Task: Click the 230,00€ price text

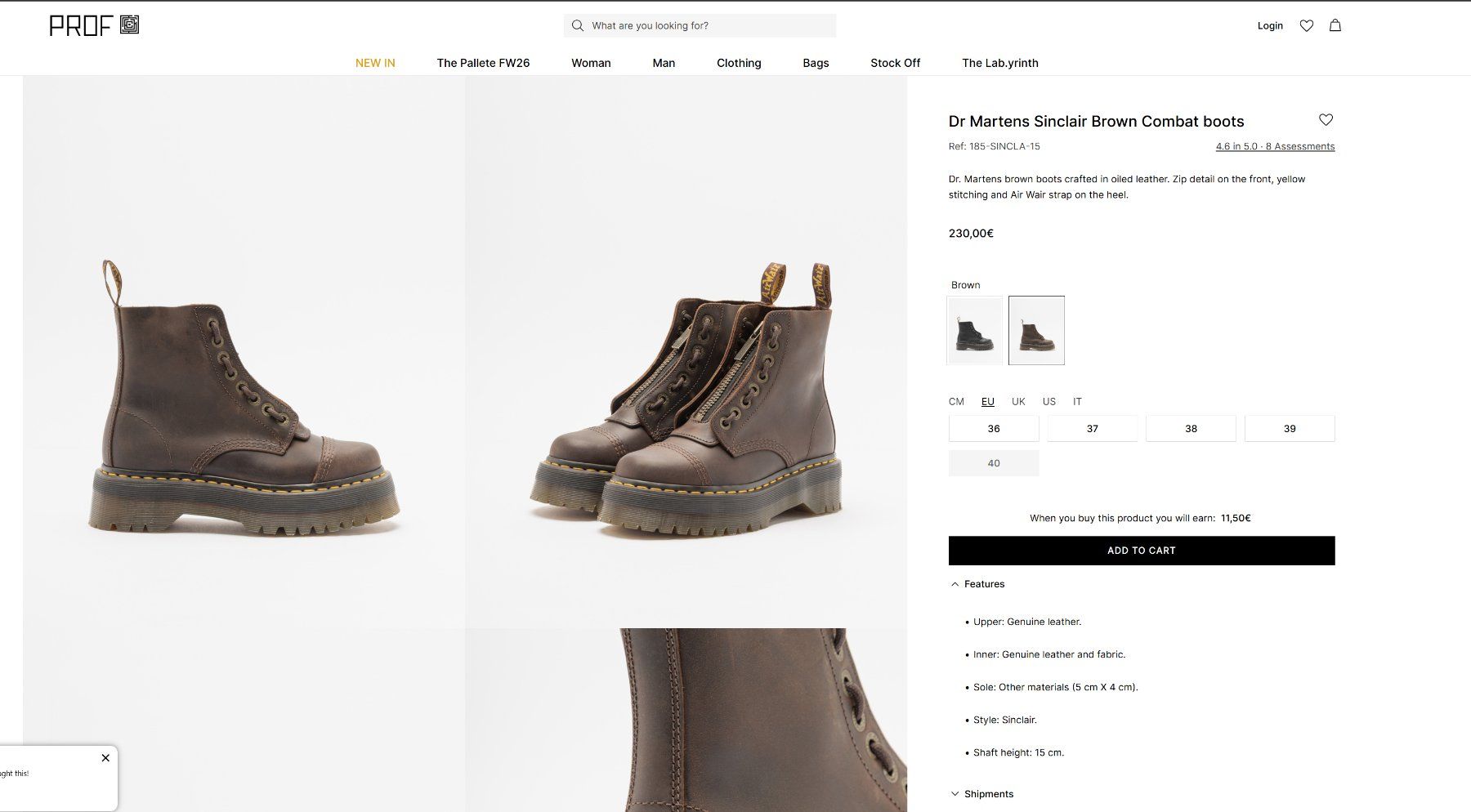Action: [971, 233]
